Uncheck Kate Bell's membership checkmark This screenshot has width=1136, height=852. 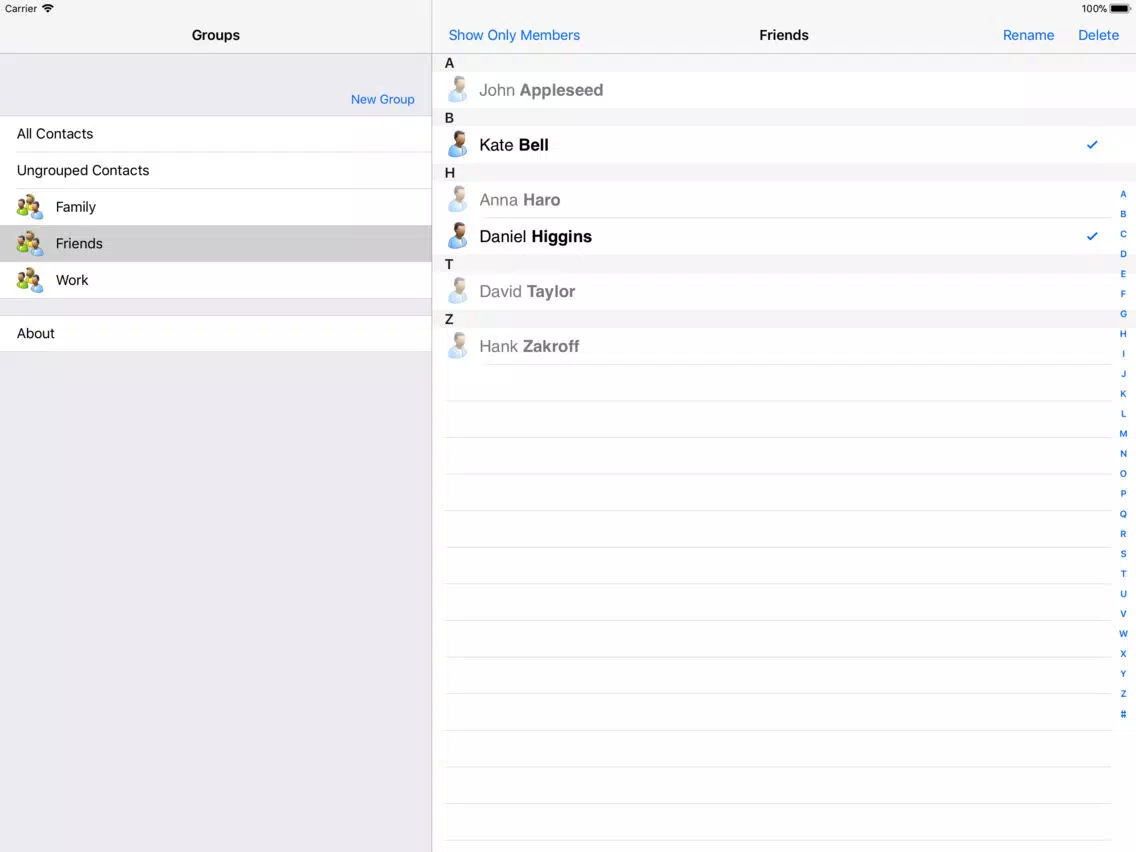coord(1092,145)
